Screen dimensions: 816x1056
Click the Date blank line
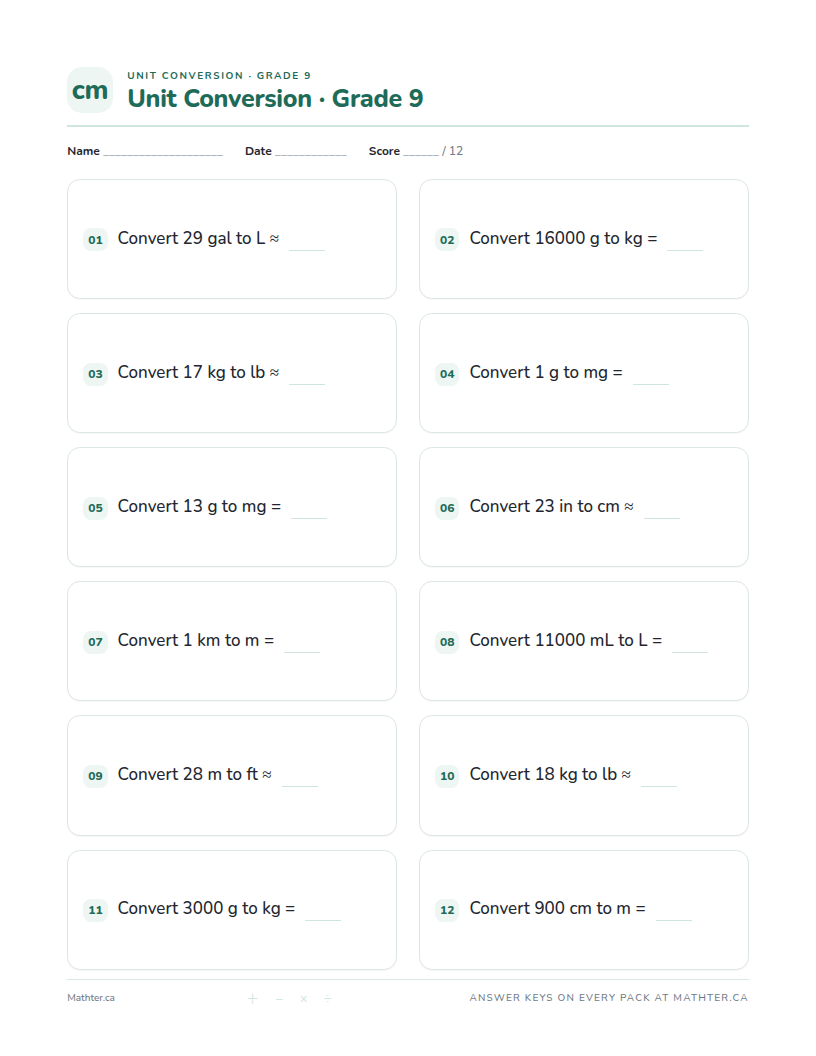point(310,154)
